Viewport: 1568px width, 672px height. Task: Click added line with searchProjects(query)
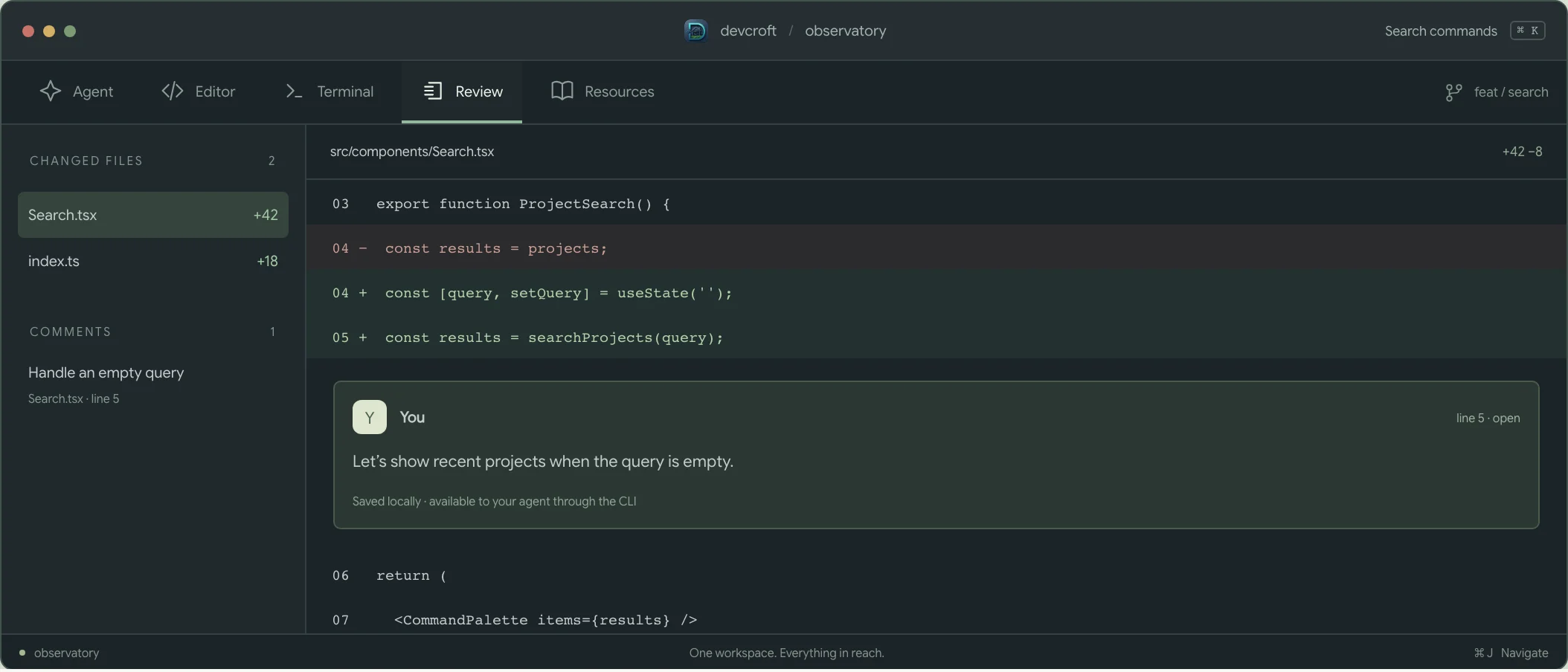[x=936, y=337]
